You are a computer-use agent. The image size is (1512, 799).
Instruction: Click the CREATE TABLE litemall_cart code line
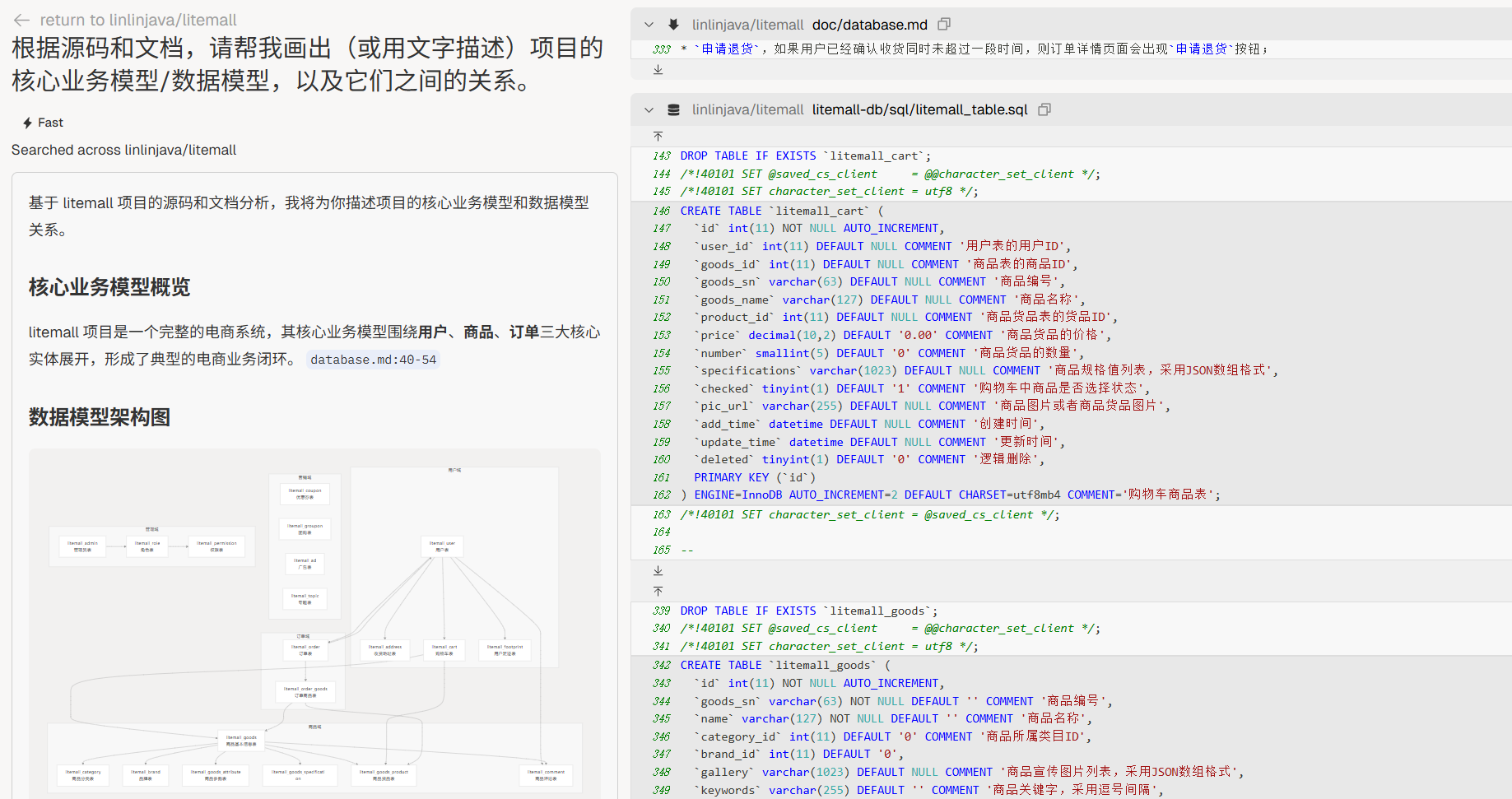(781, 211)
